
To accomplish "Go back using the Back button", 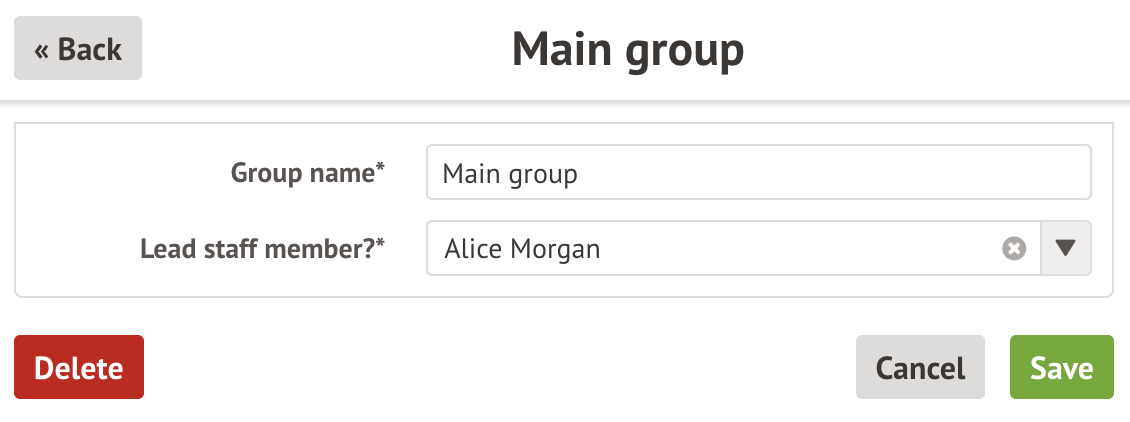I will pyautogui.click(x=78, y=48).
